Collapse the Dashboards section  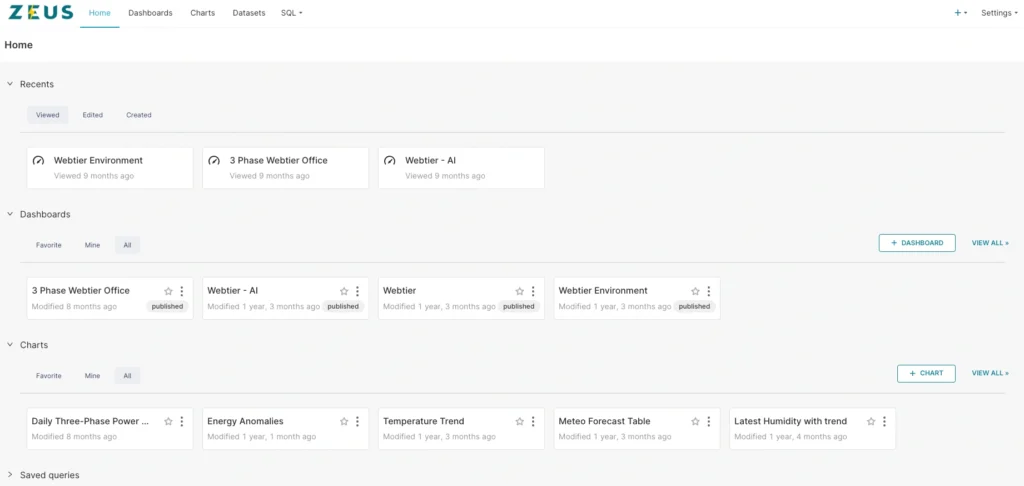[10, 214]
